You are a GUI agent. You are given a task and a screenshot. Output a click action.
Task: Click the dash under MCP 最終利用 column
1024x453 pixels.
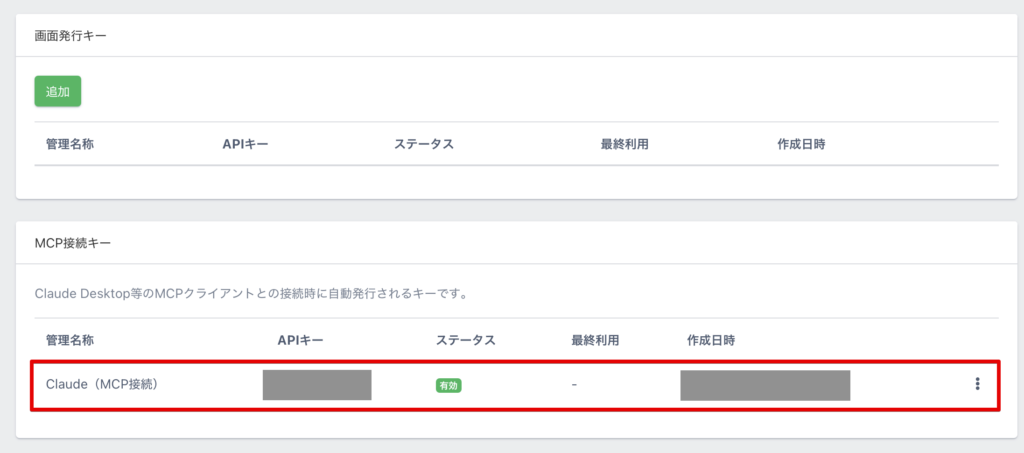click(574, 385)
